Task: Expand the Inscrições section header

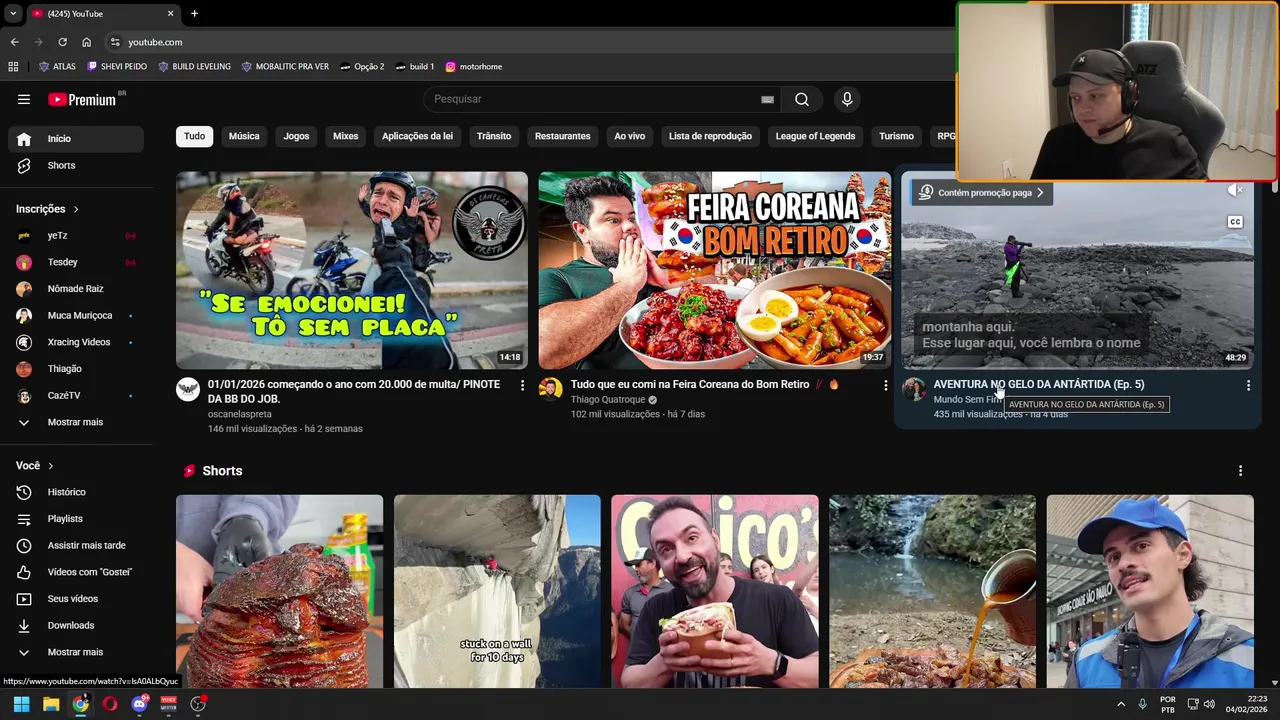Action: pos(47,209)
